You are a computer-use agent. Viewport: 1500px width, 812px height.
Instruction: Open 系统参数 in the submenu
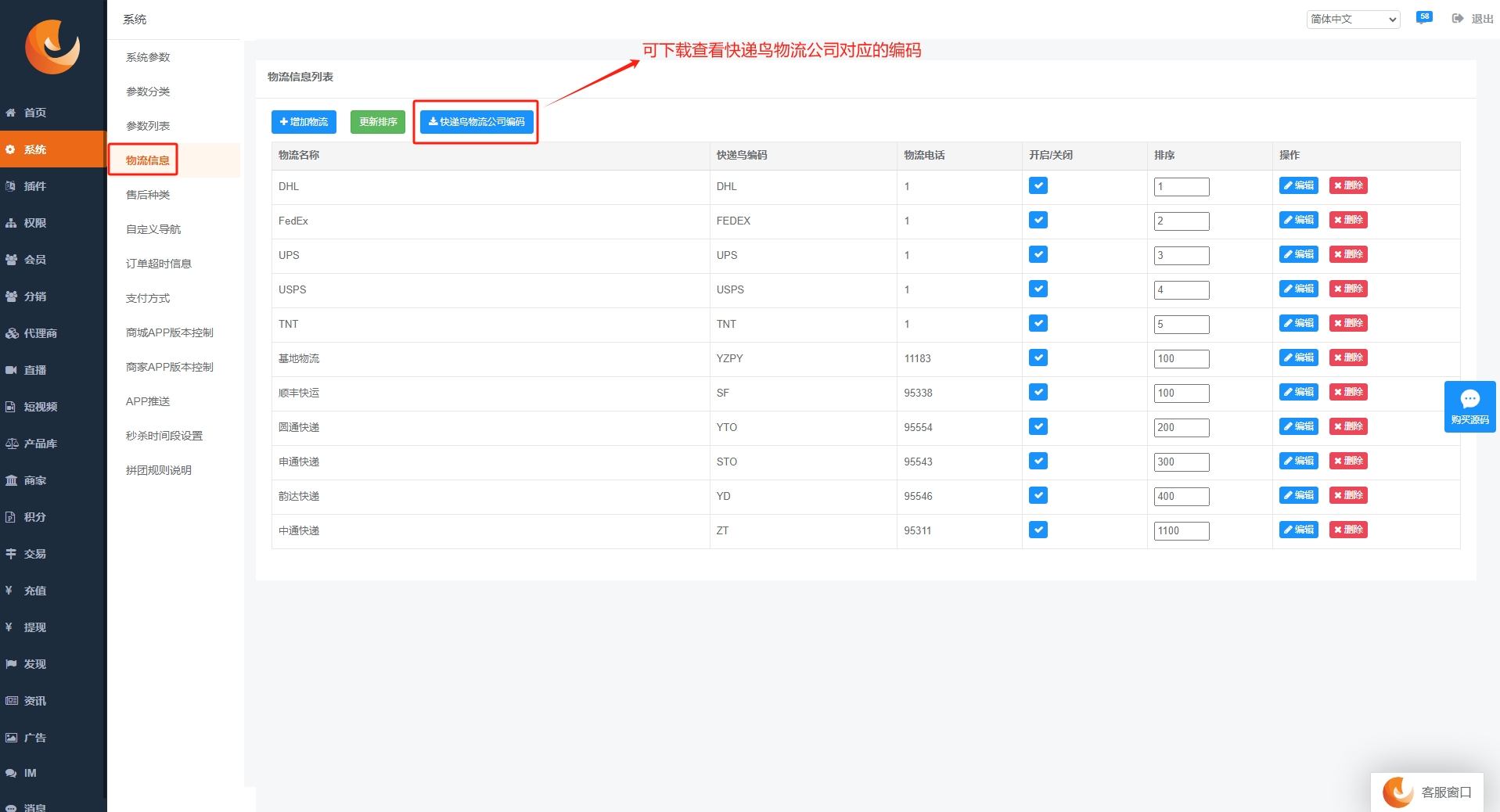tap(148, 57)
